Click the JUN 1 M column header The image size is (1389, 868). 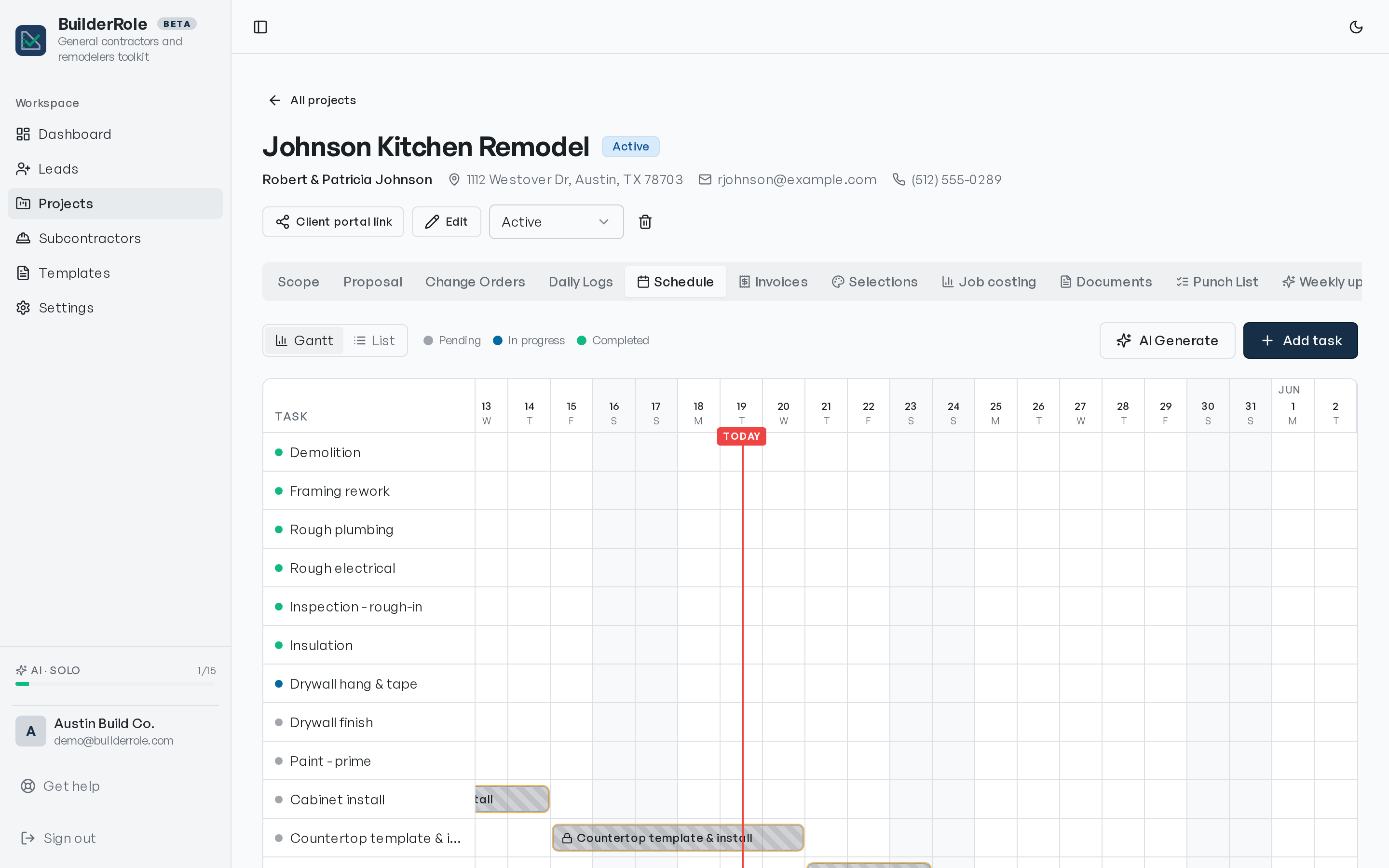[x=1293, y=406]
